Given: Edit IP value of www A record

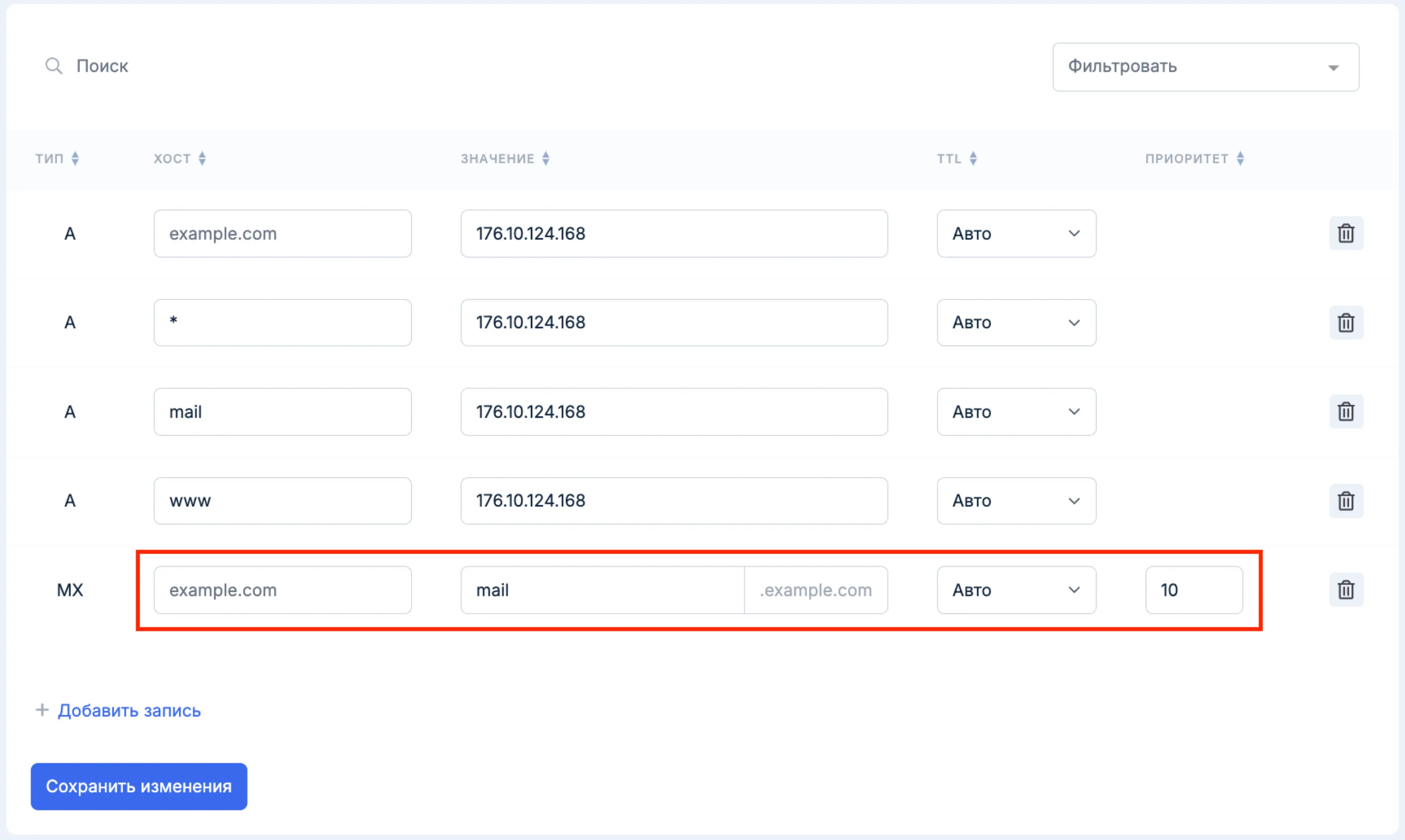Looking at the screenshot, I should (674, 501).
